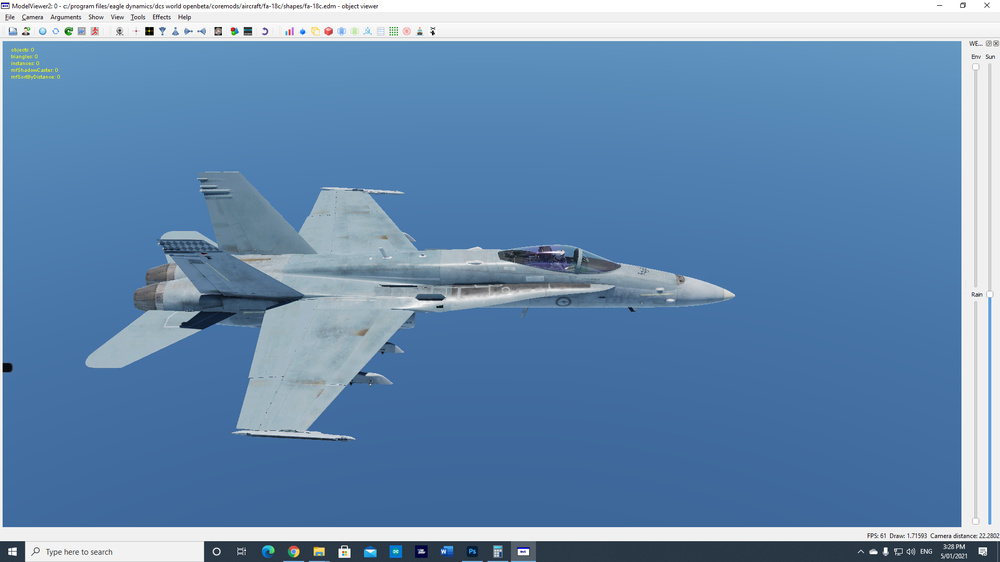This screenshot has width=1000, height=562.
Task: Click the 'objects: 0' overlay text
Action: pos(22,50)
